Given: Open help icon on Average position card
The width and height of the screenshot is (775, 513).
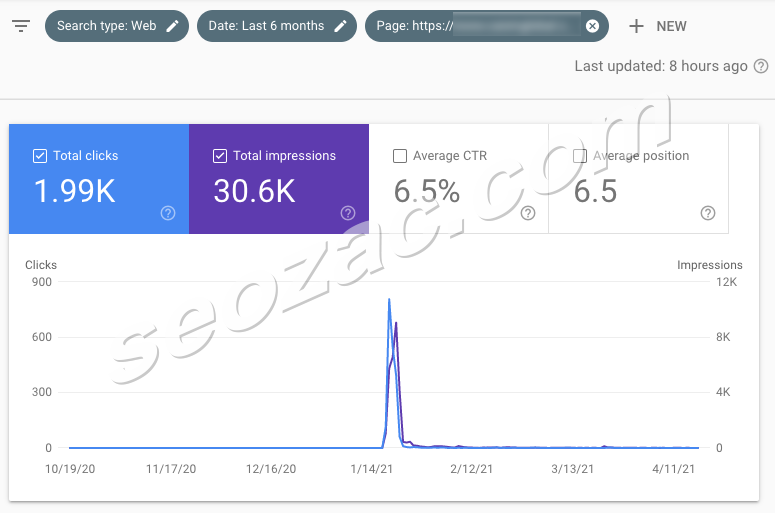Looking at the screenshot, I should 708,213.
